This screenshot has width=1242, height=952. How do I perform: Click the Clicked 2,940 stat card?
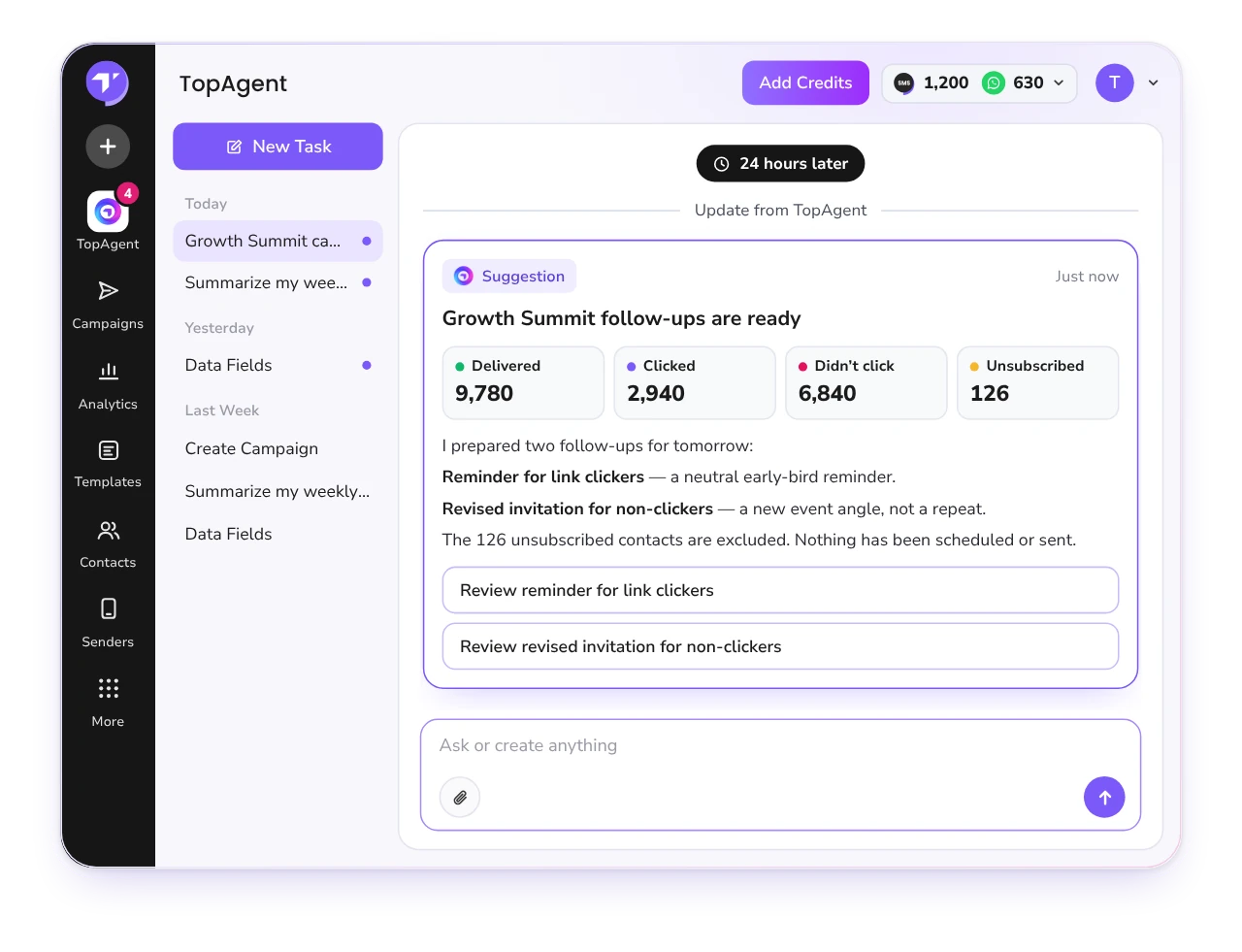click(x=695, y=382)
